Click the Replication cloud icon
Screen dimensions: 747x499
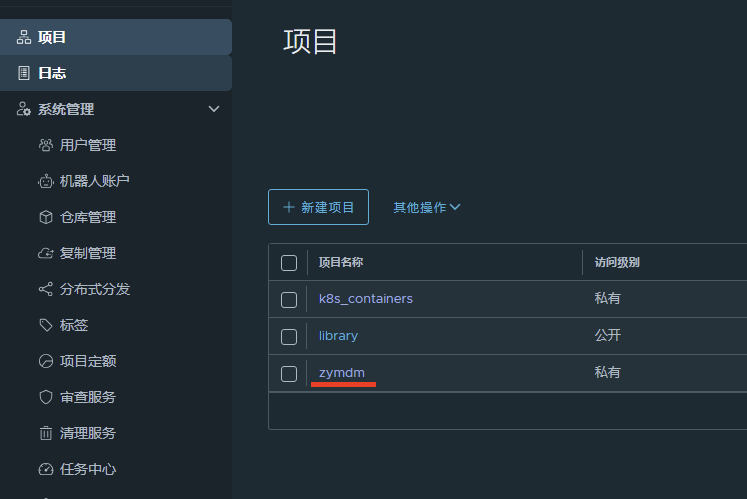[45, 253]
